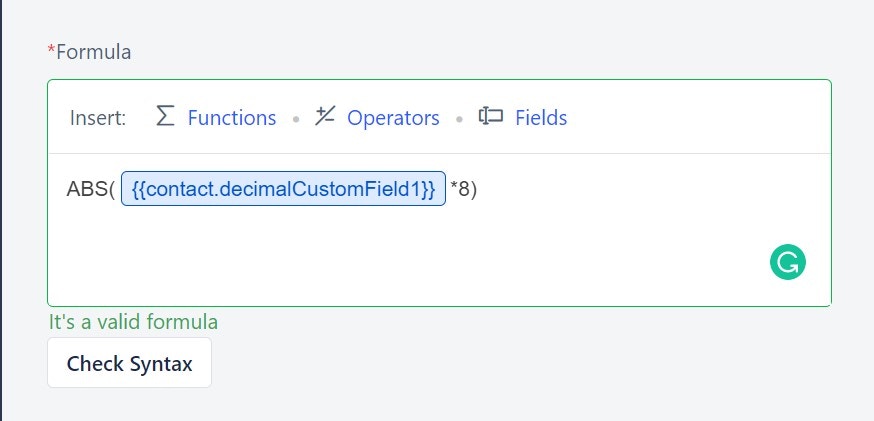The image size is (874, 421).
Task: Place cursor in the ABS( text
Action: tap(90, 189)
